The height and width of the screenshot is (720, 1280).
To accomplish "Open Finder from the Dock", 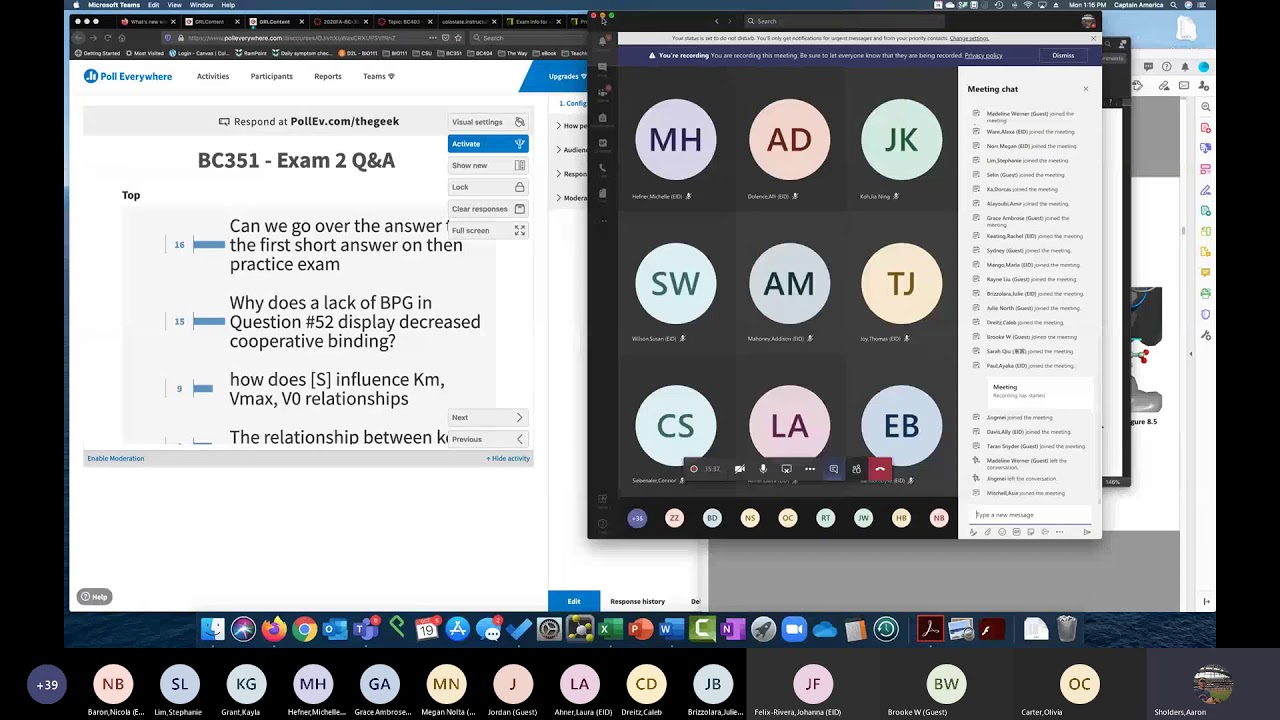I will (x=213, y=629).
